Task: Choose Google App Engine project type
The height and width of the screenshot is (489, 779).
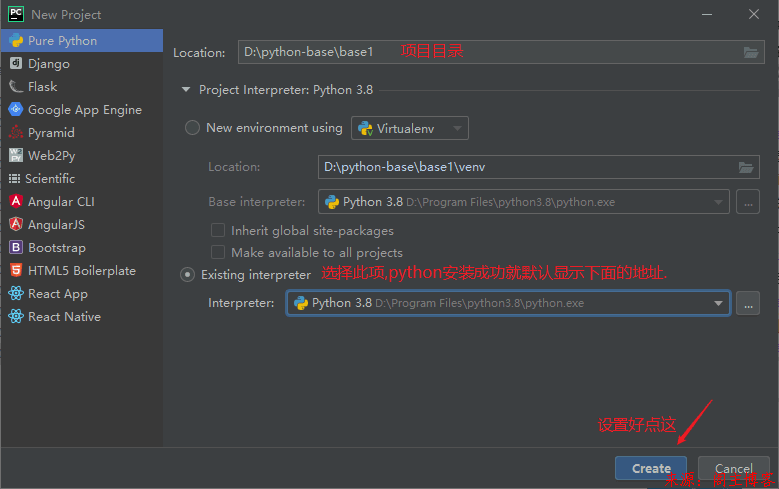Action: click(x=82, y=109)
